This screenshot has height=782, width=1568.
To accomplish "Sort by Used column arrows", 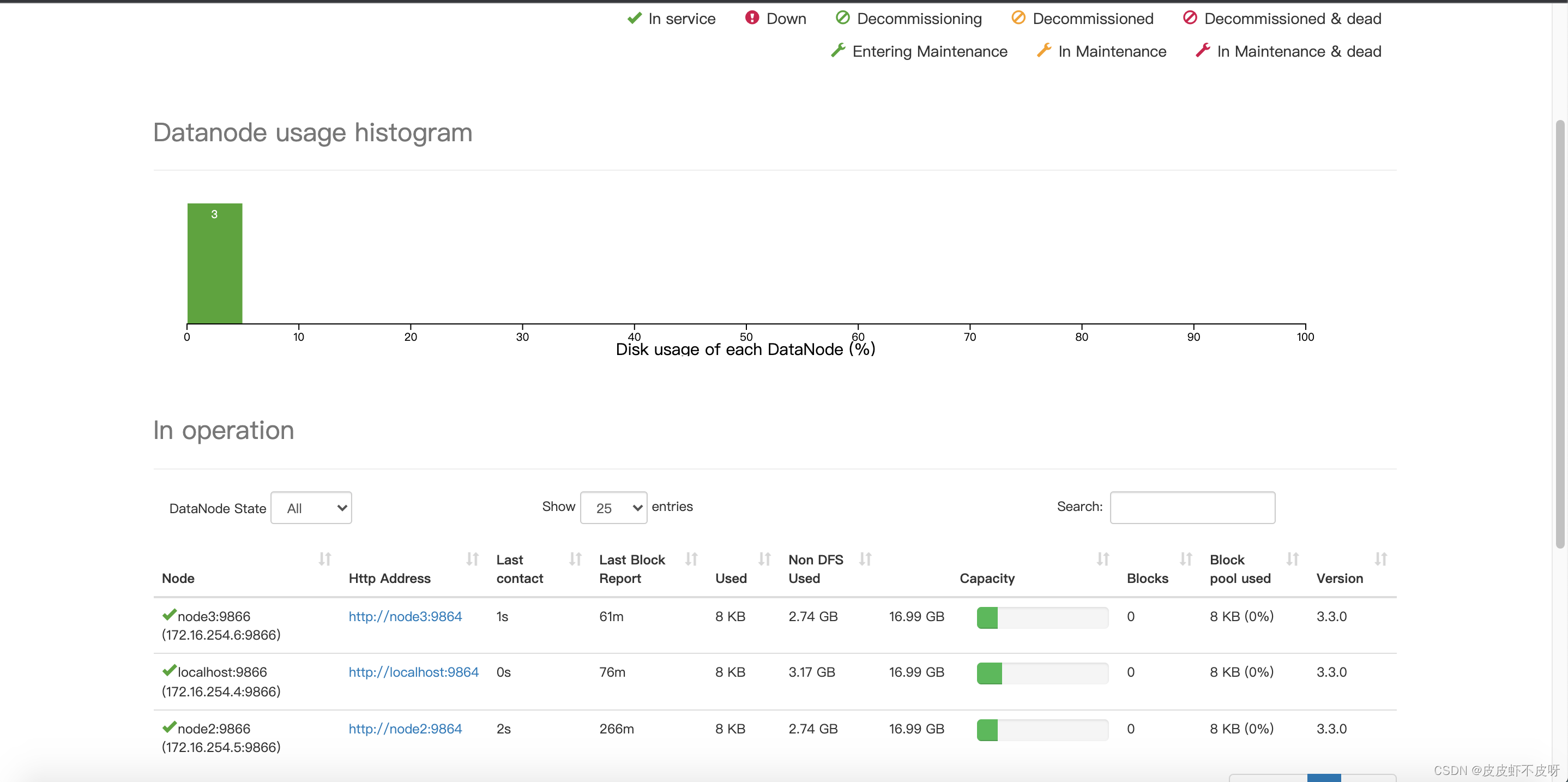I will click(764, 559).
